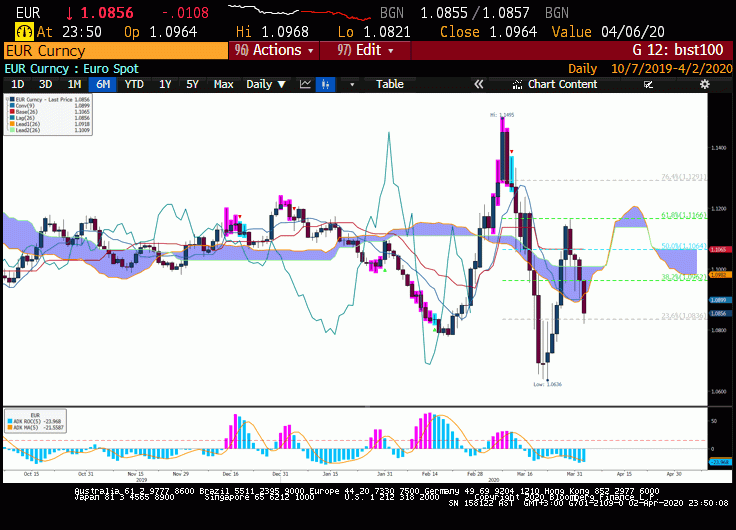Click the last price 1.0856 in header
This screenshot has width=736, height=530.
tap(107, 13)
